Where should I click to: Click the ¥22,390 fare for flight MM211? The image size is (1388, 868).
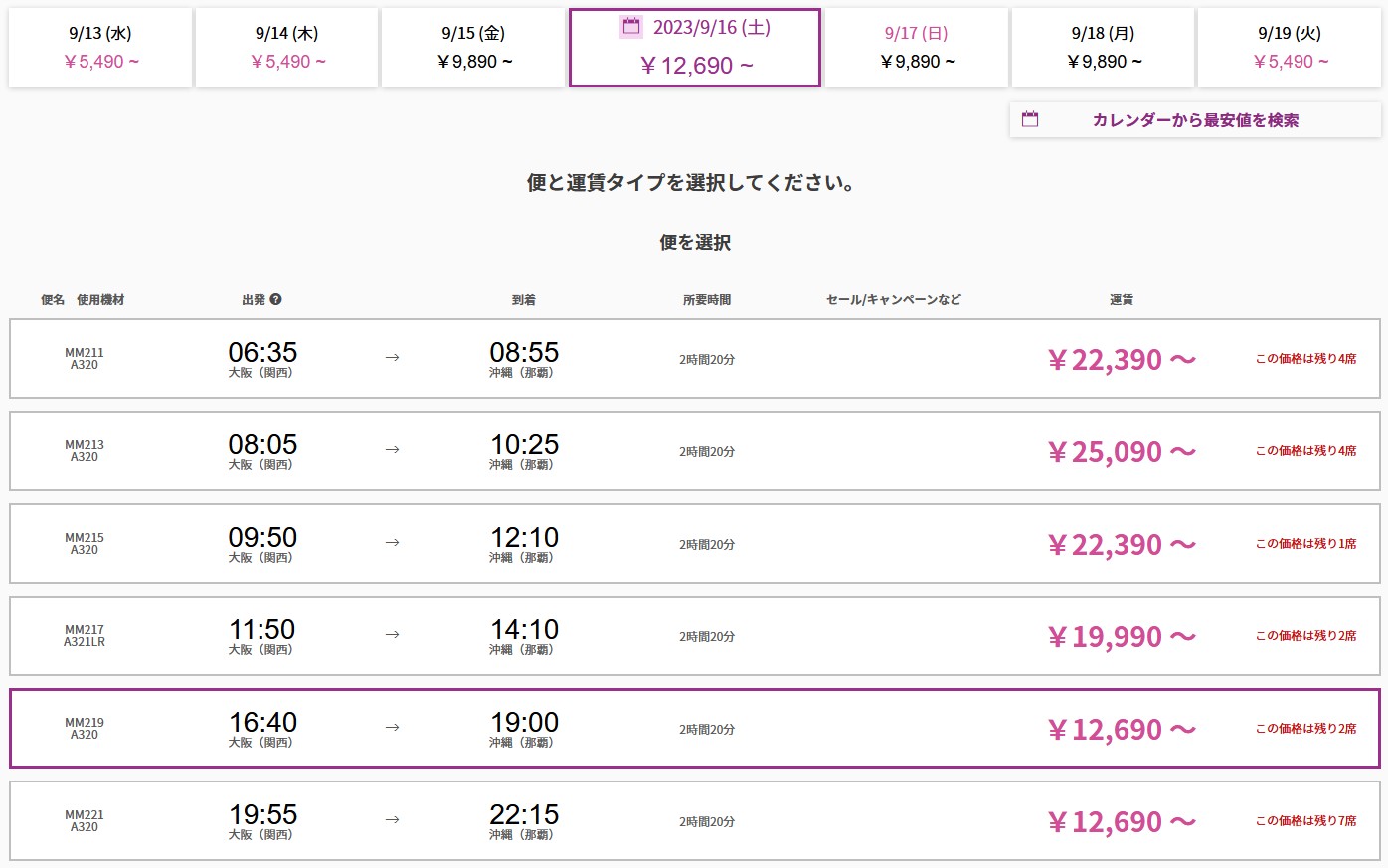[x=1121, y=360]
